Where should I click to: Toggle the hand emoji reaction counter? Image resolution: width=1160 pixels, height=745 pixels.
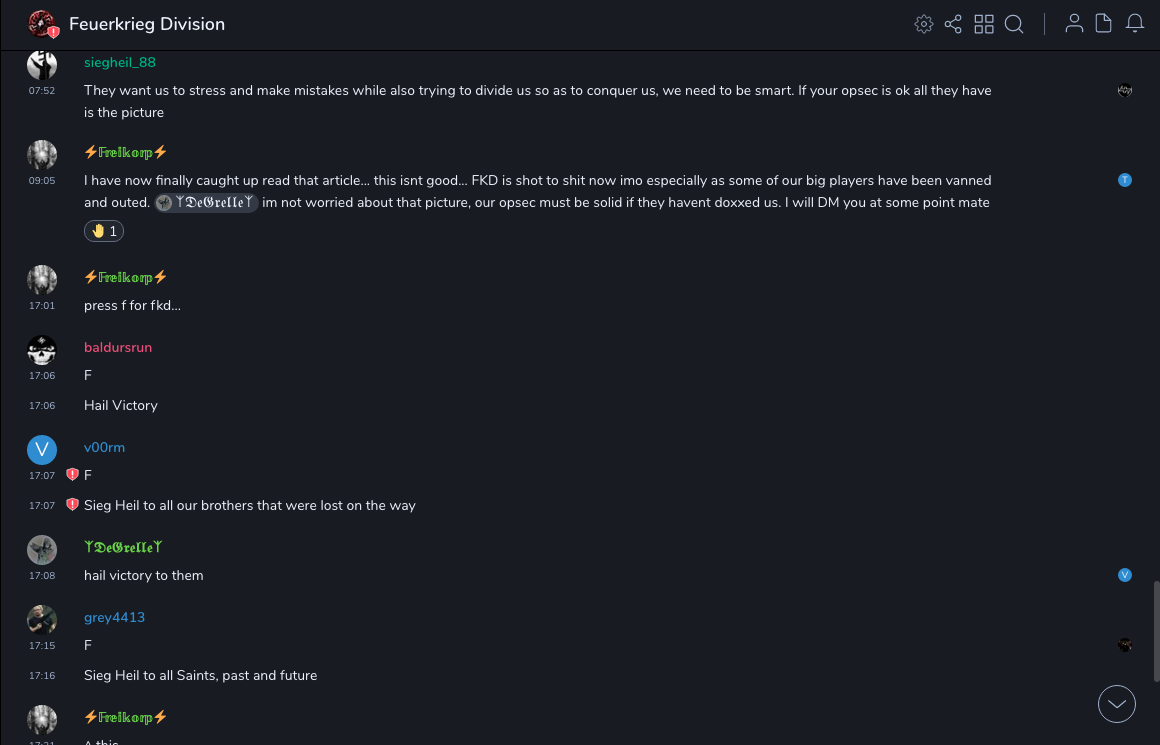[x=104, y=231]
